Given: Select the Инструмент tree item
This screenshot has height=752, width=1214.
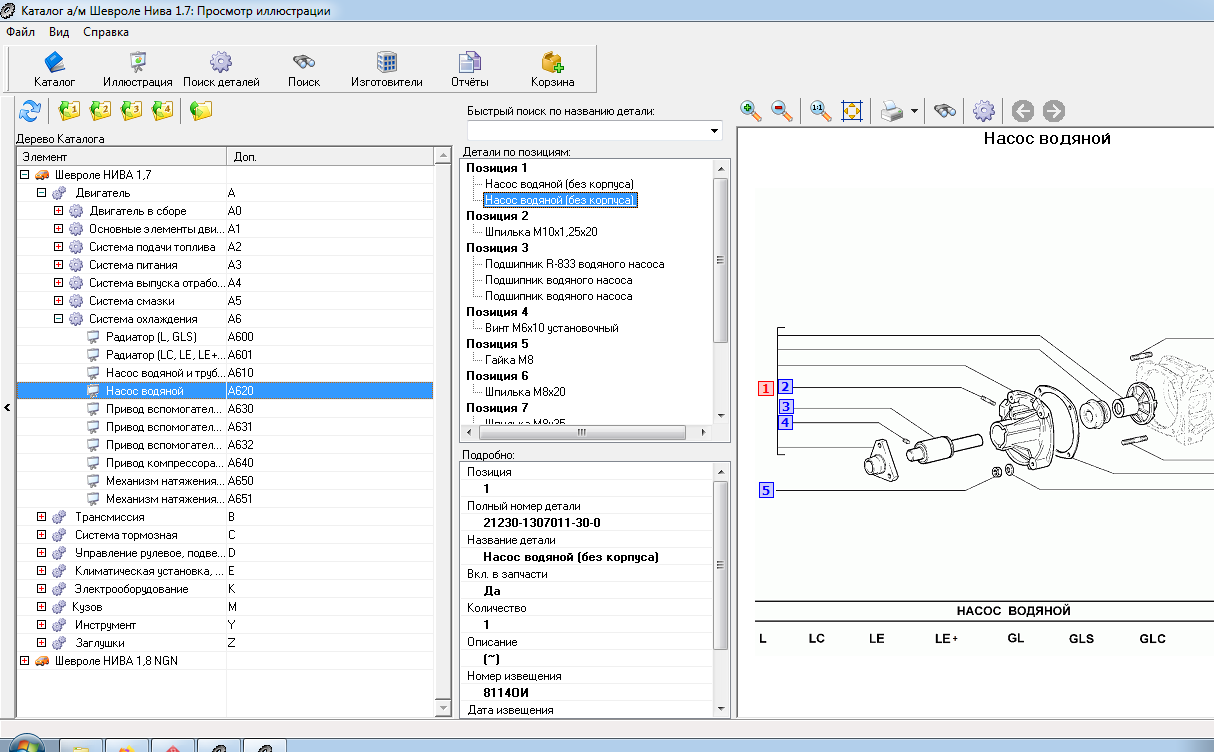Looking at the screenshot, I should point(104,625).
